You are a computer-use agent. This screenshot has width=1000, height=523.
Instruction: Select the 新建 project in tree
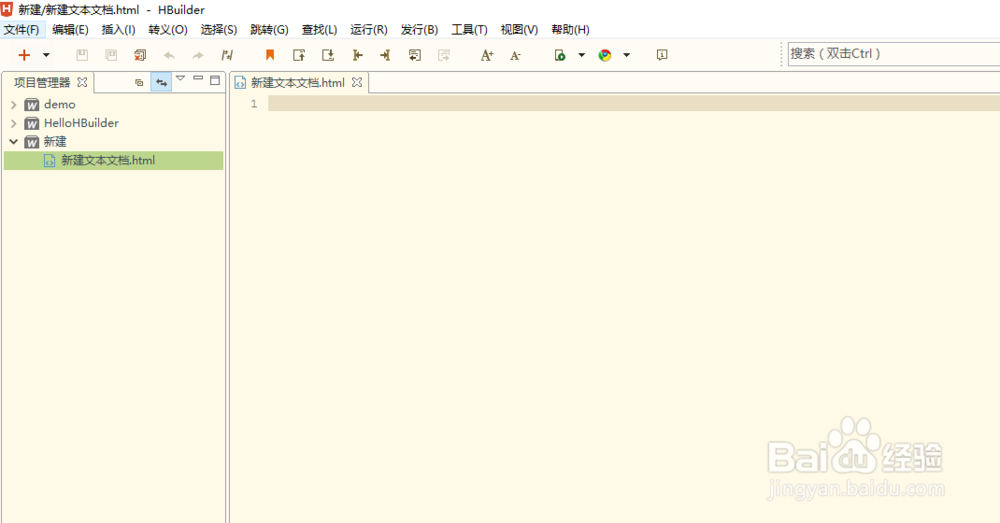[55, 142]
